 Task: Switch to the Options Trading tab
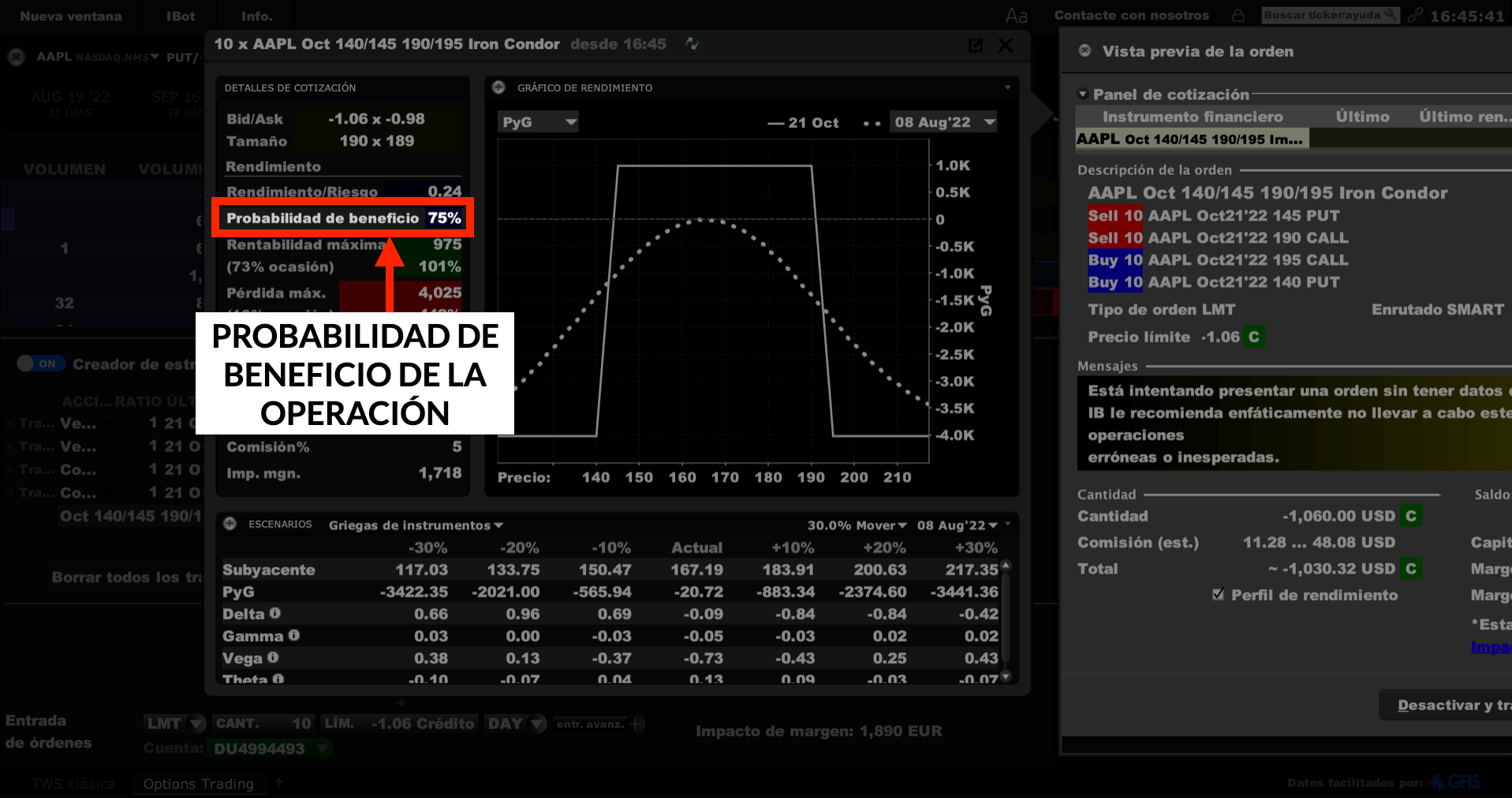click(198, 784)
